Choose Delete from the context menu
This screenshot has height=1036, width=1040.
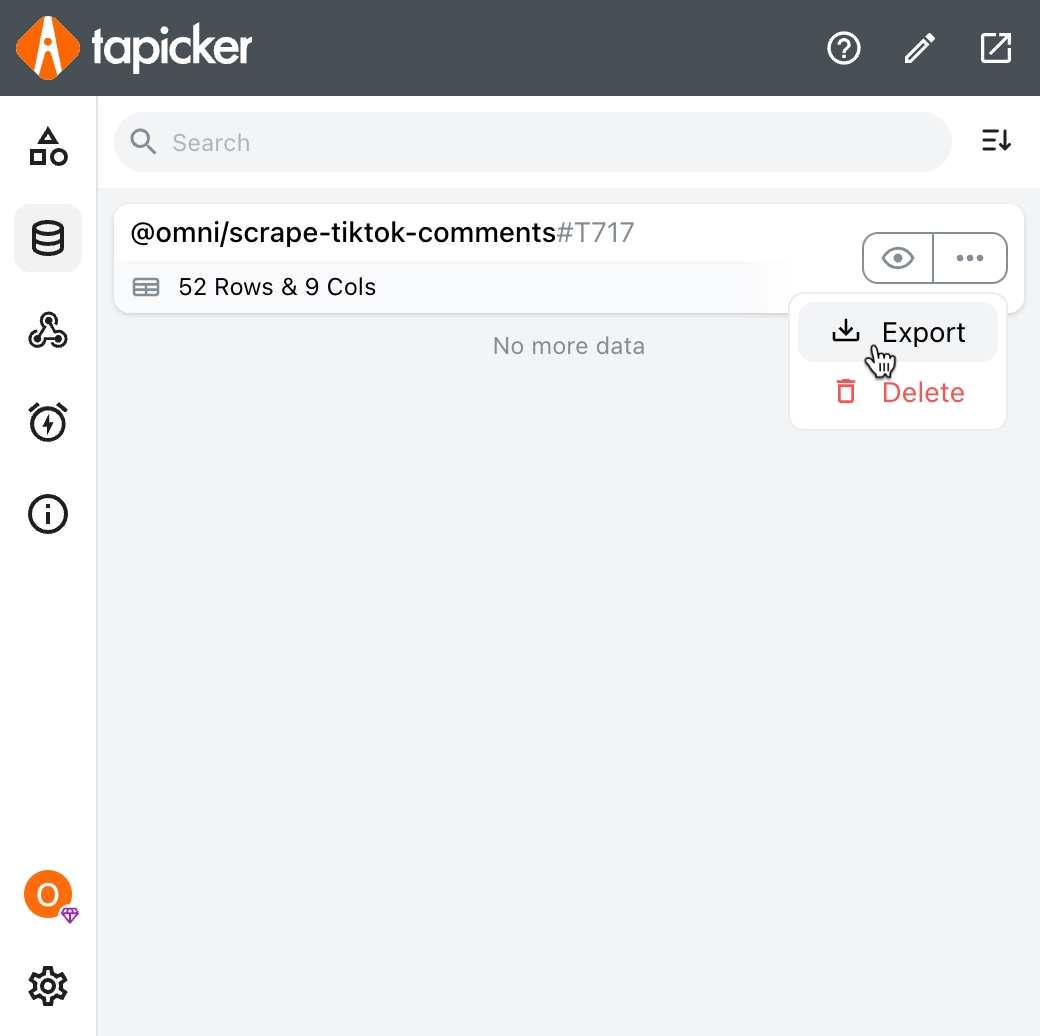(898, 392)
